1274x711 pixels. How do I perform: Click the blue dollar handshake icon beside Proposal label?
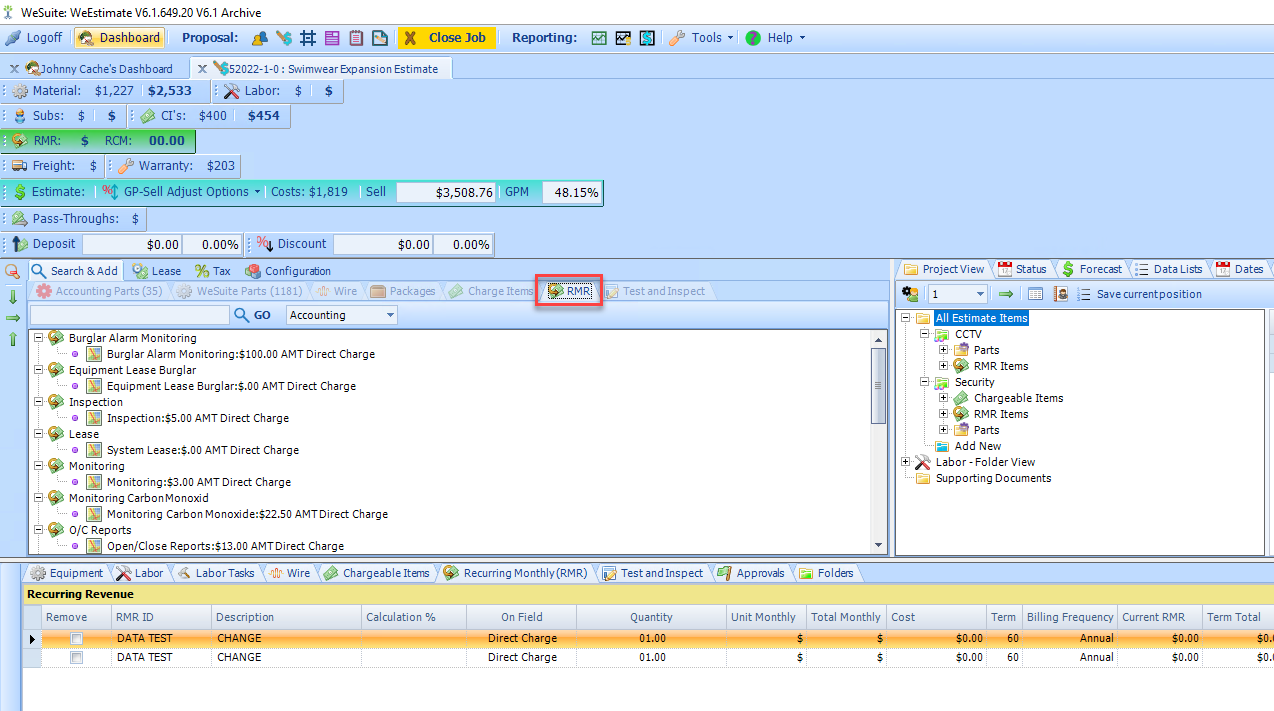tap(284, 38)
